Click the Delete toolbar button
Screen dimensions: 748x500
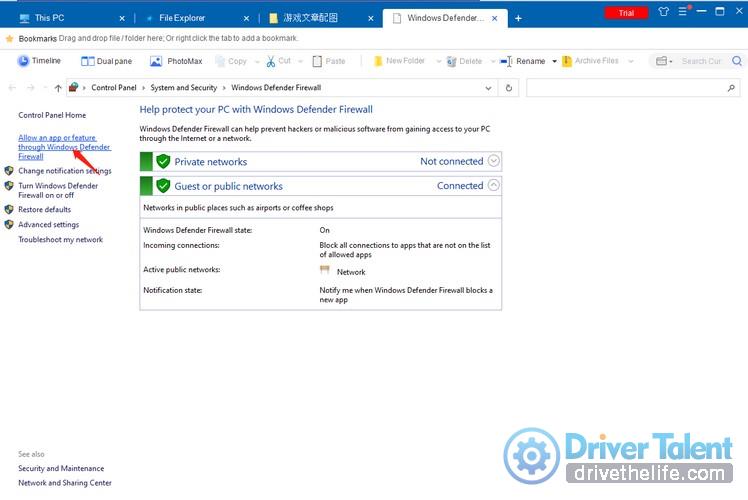tap(464, 61)
